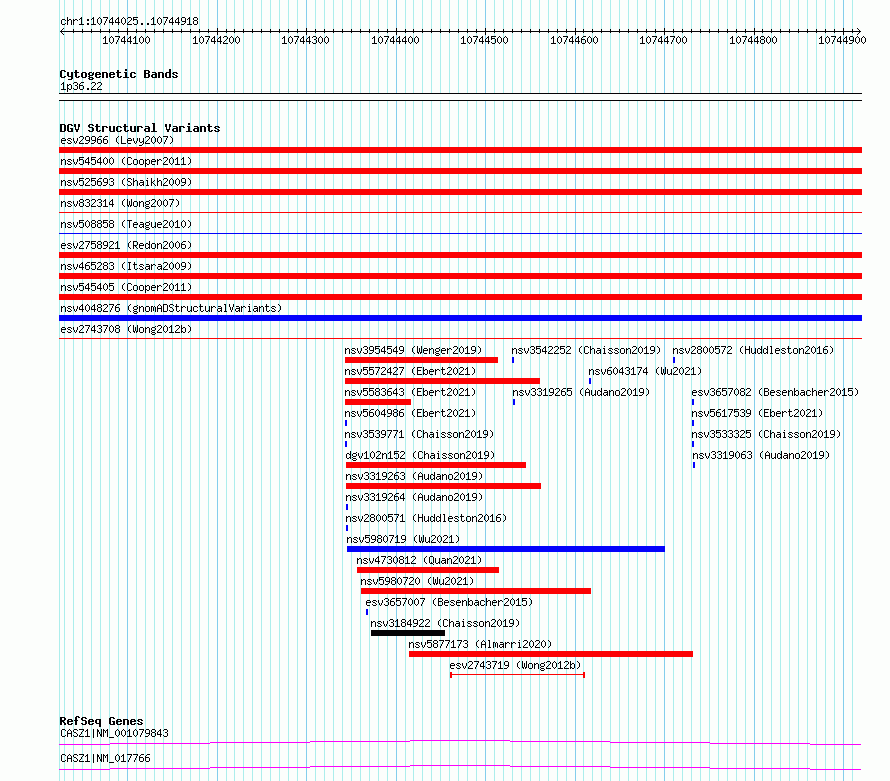
Task: Click nsv5980719 (Wu2021) label
Action: tap(404, 539)
